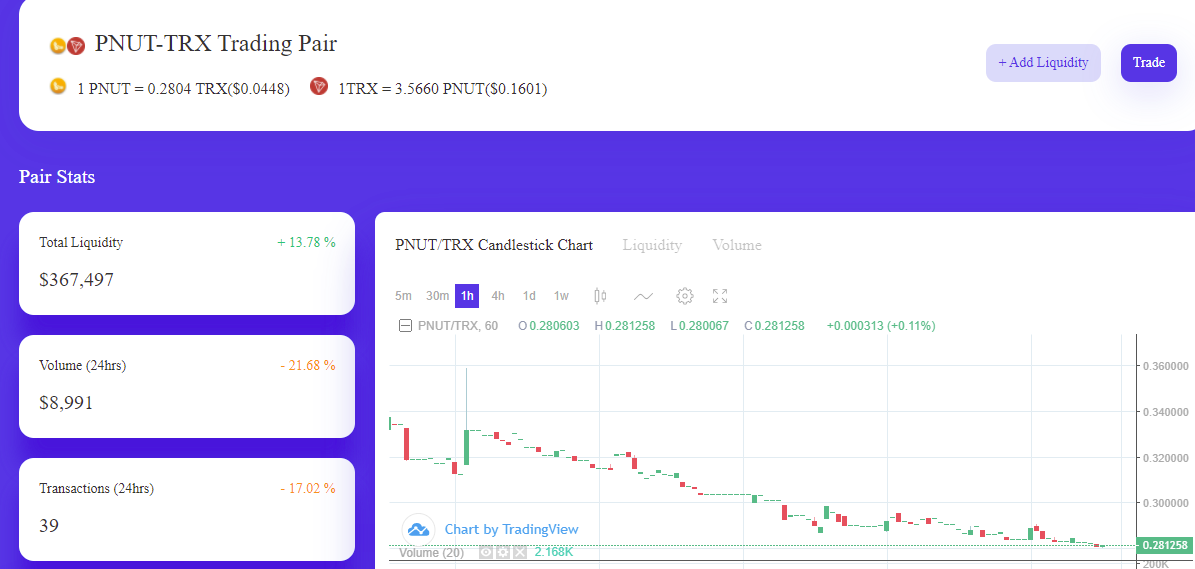
Task: Click the 0.320000 price axis label
Action: click(1165, 458)
